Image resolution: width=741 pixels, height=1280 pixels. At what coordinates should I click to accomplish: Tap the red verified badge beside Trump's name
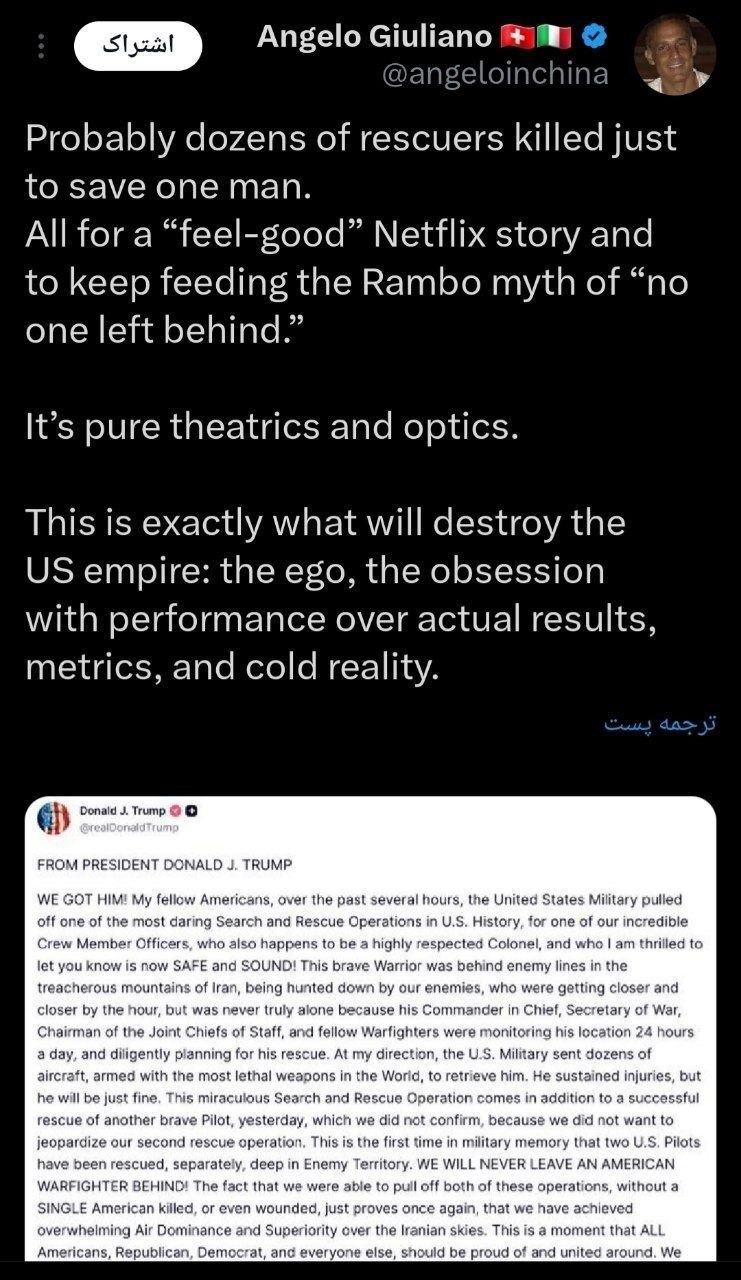coord(174,811)
